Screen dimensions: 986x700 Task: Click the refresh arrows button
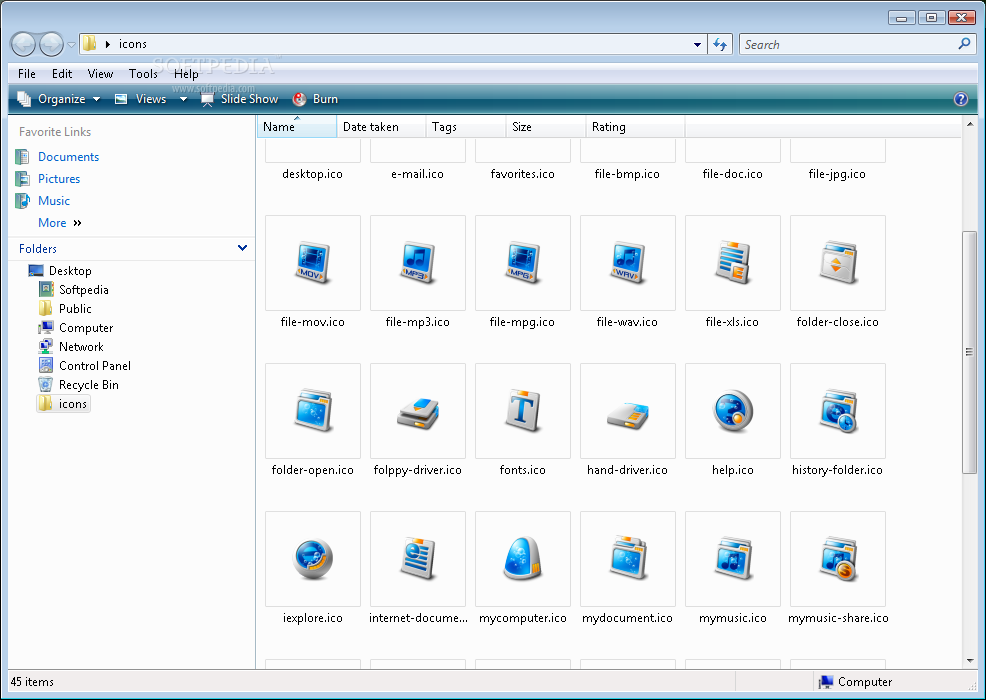(x=720, y=45)
